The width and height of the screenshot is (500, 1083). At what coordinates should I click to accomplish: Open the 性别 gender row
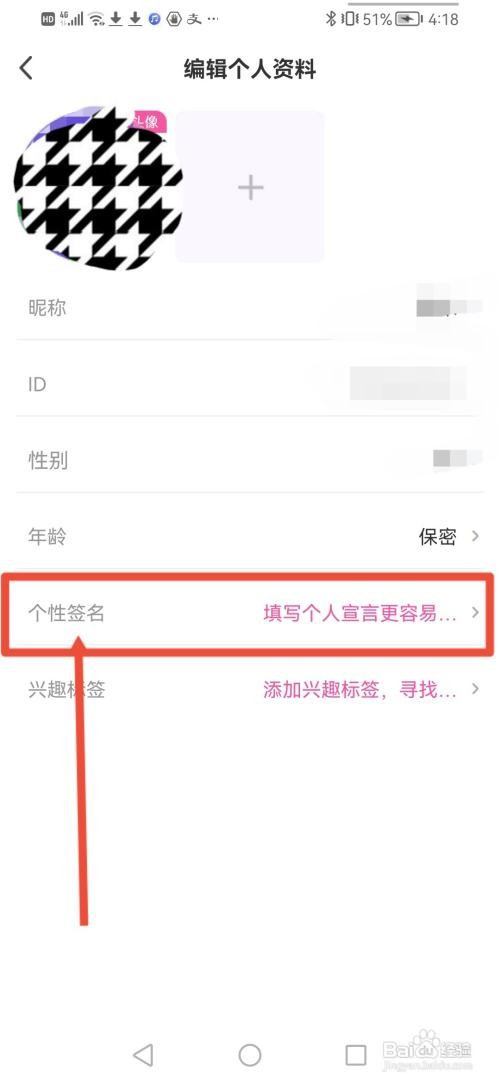(250, 460)
